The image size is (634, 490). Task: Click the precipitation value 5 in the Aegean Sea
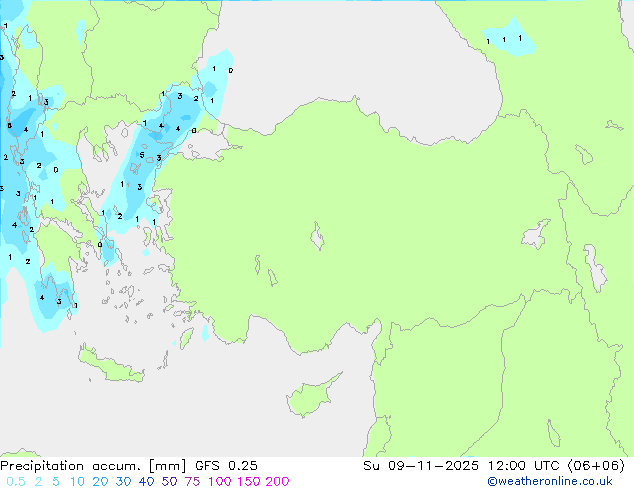142,155
